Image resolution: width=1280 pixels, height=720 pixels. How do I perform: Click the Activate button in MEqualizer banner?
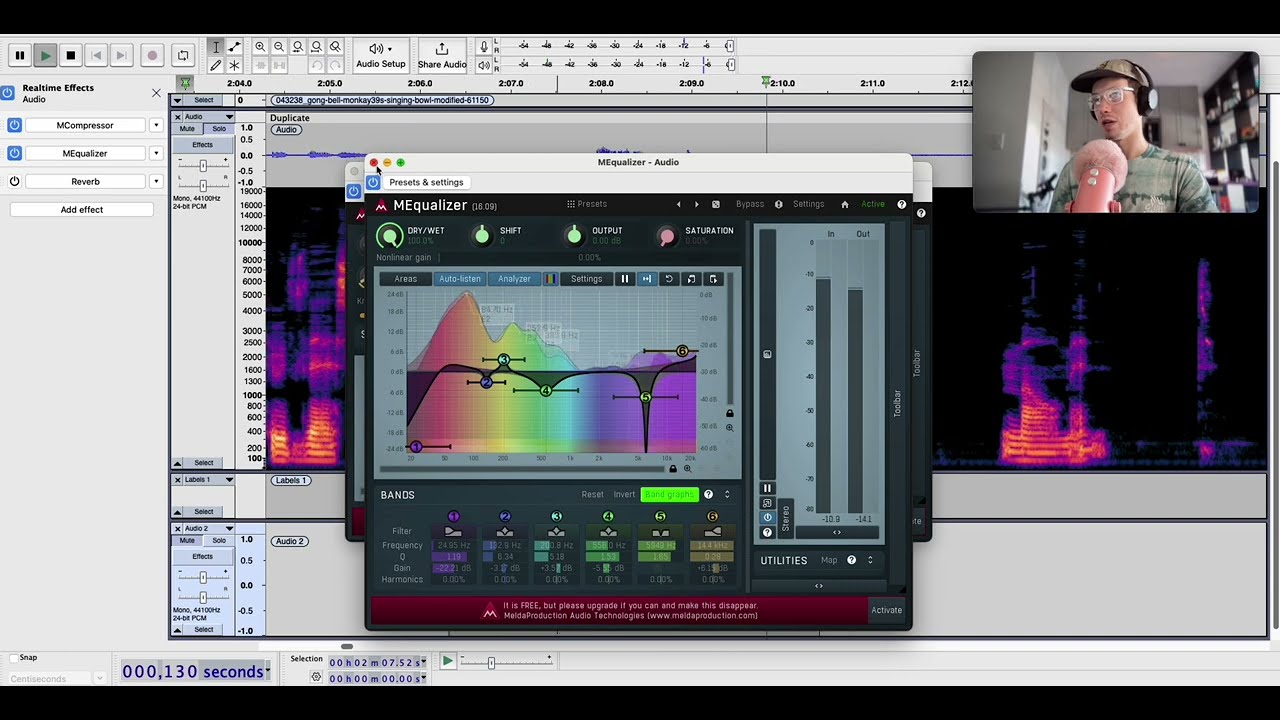pos(886,610)
